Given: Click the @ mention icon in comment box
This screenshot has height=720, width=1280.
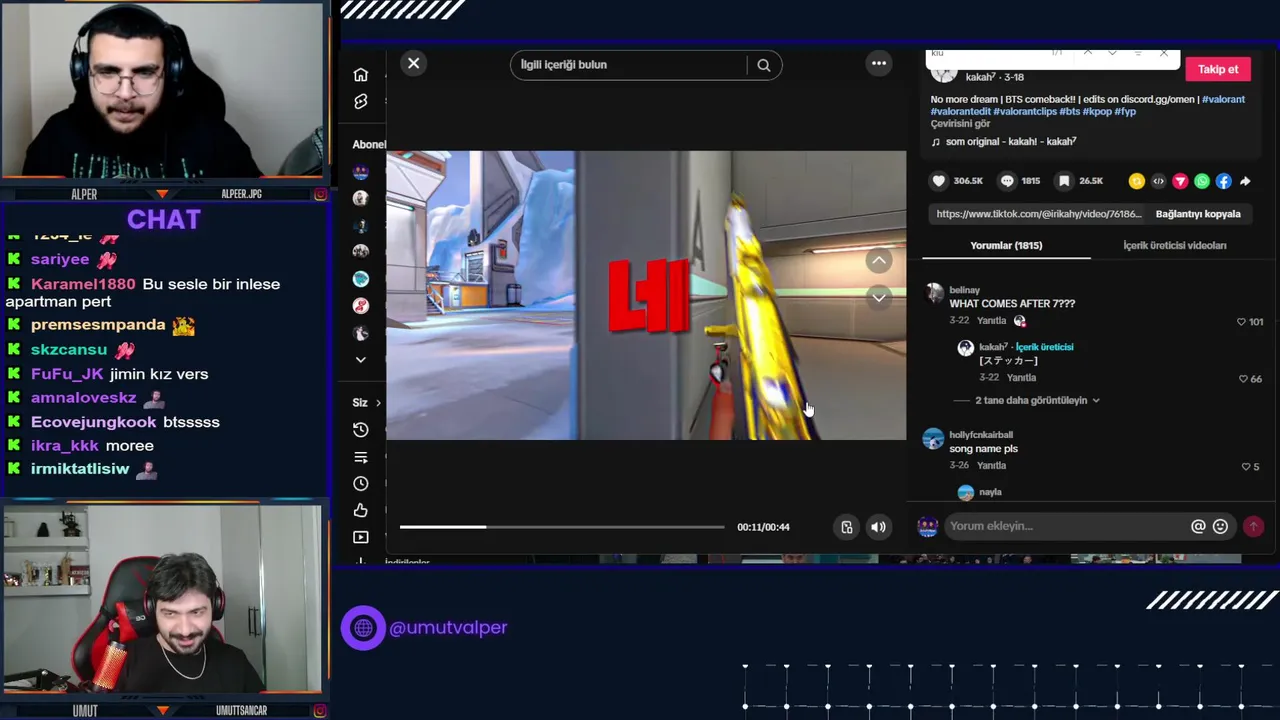Looking at the screenshot, I should click(1198, 526).
